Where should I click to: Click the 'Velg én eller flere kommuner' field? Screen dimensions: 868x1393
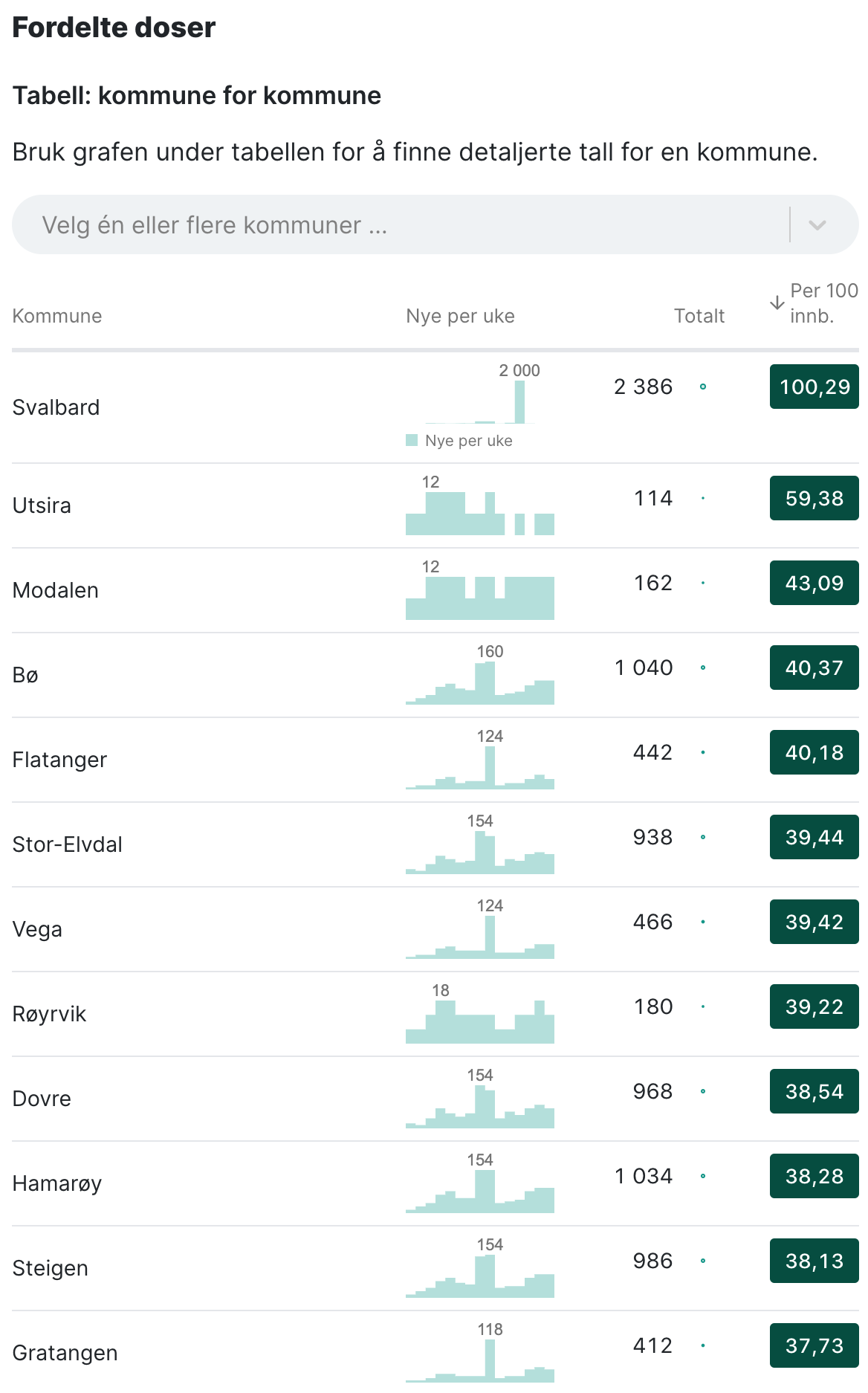click(x=435, y=224)
